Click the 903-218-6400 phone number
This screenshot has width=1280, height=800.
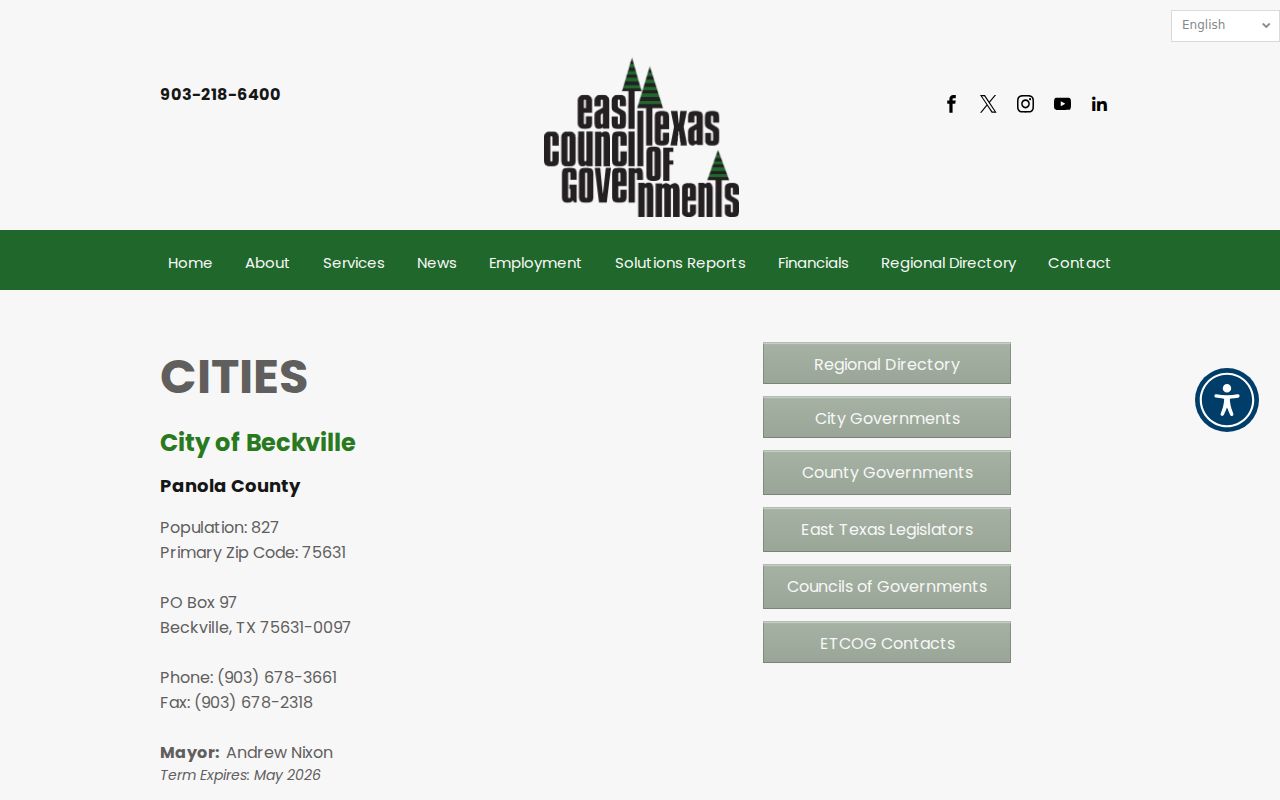pos(220,94)
